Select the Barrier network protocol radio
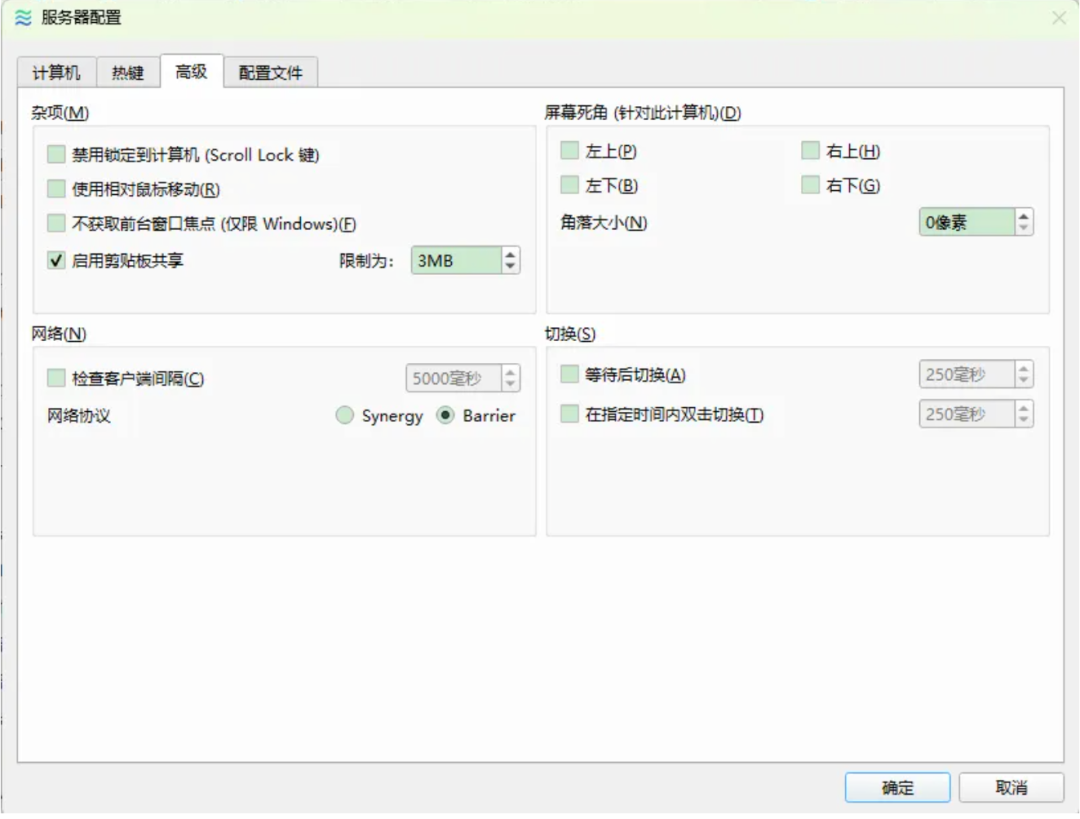This screenshot has width=1080, height=819. tap(446, 416)
